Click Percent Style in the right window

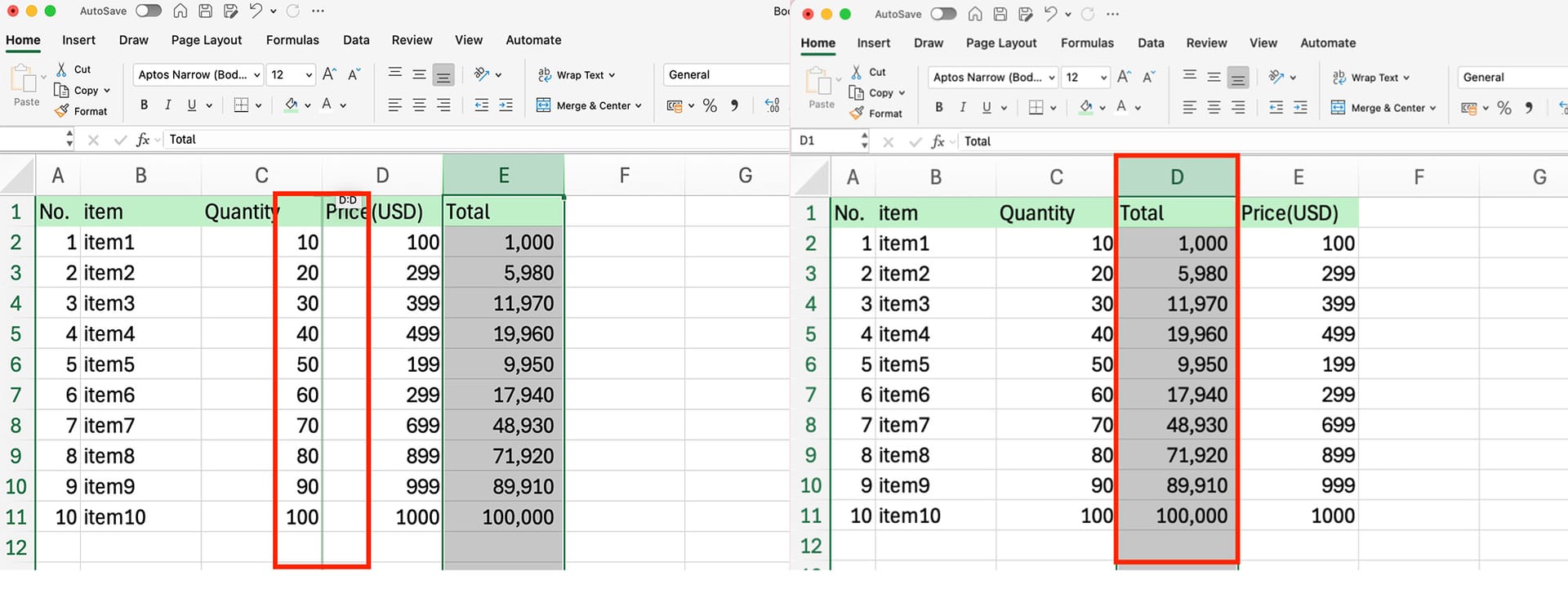pyautogui.click(x=1504, y=108)
